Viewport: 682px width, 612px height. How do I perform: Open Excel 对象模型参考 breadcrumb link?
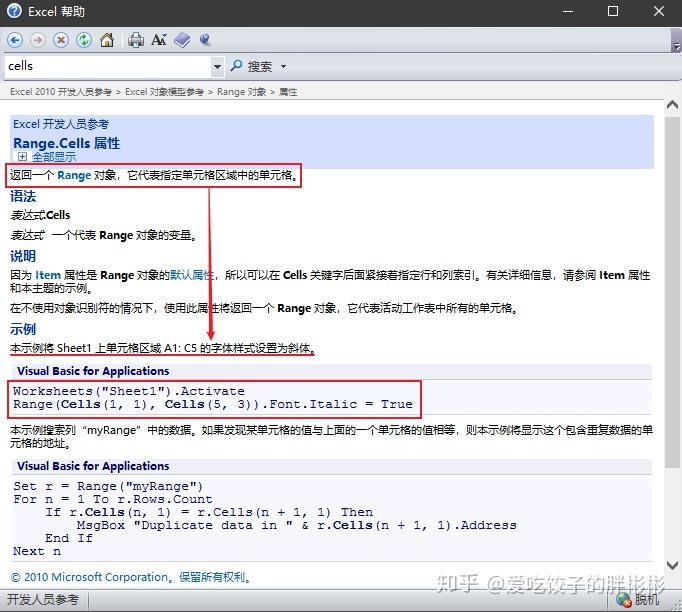(164, 92)
